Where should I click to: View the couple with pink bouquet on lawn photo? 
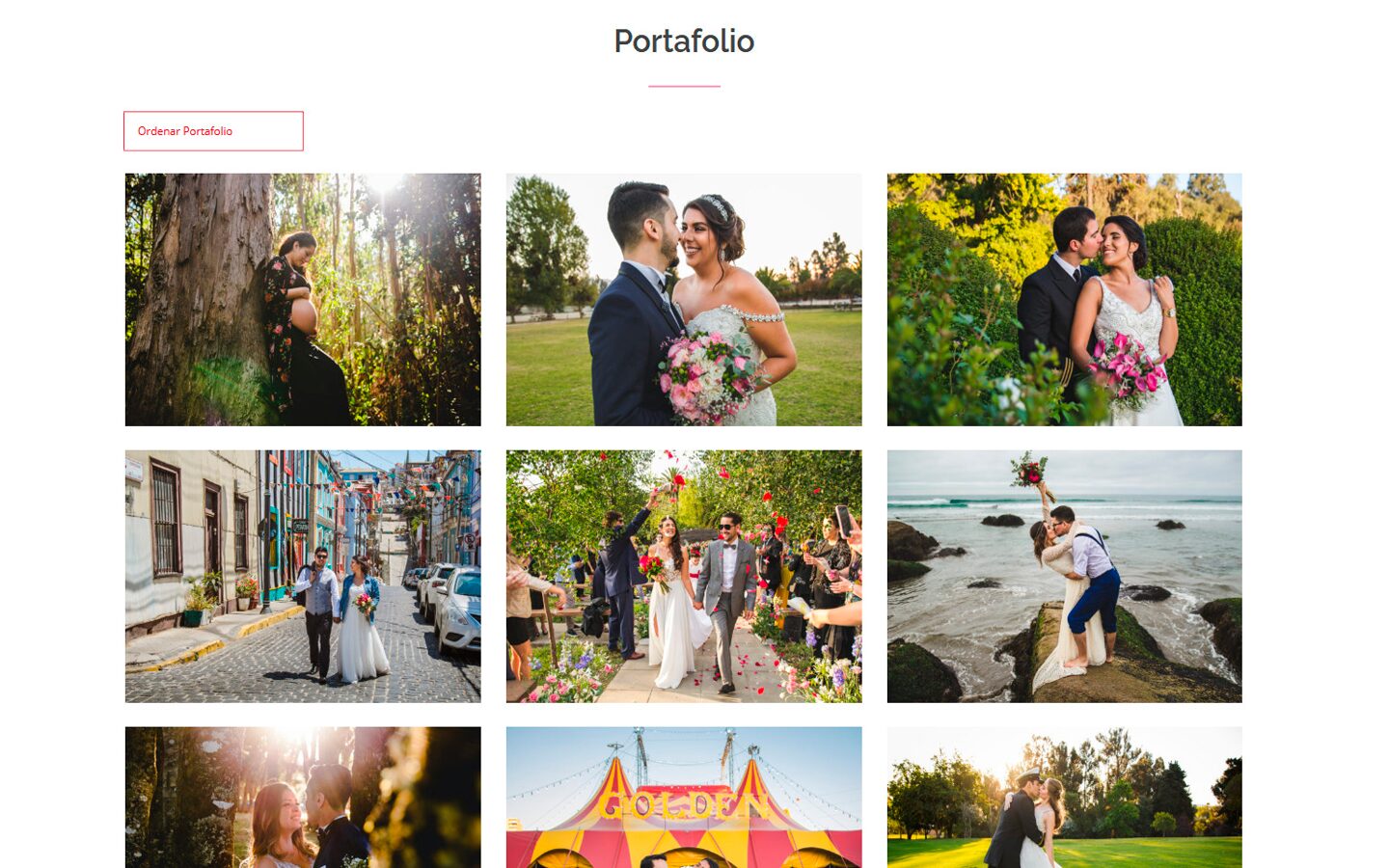point(684,300)
